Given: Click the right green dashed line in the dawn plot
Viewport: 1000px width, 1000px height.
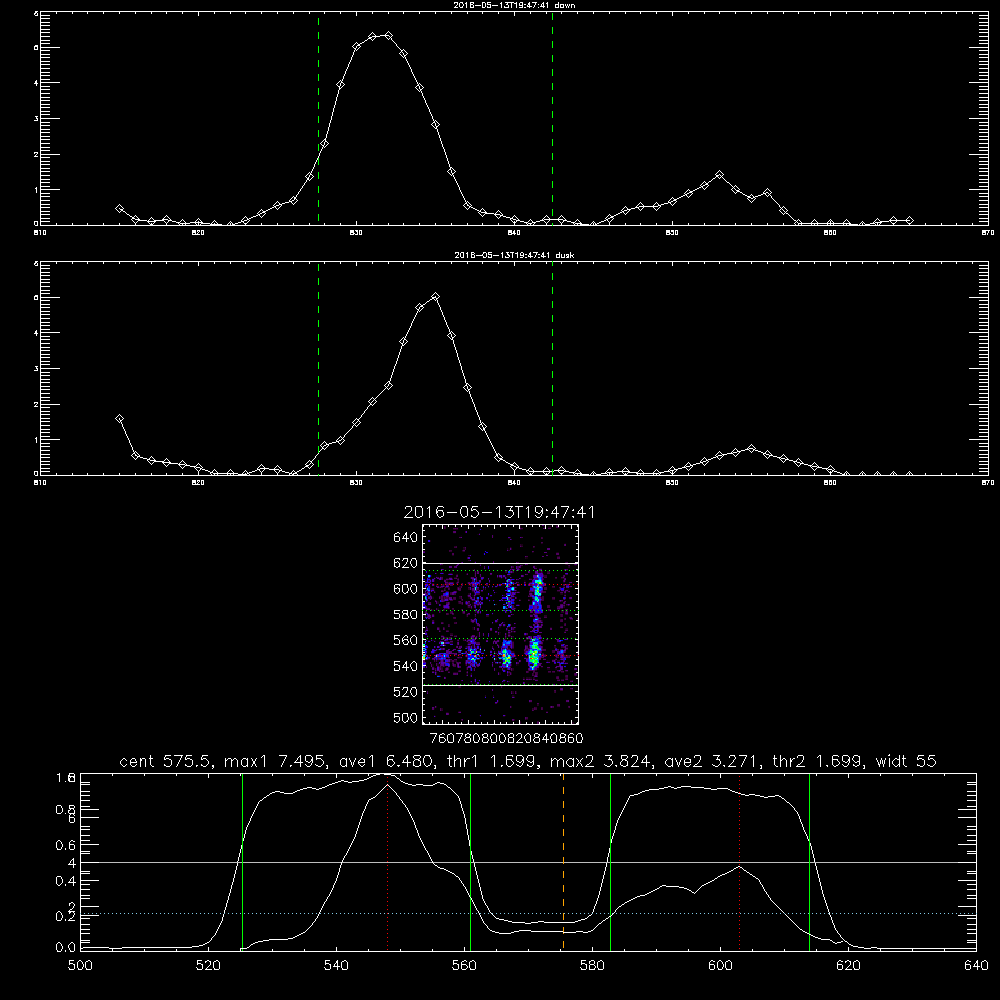Looking at the screenshot, I should (x=552, y=118).
